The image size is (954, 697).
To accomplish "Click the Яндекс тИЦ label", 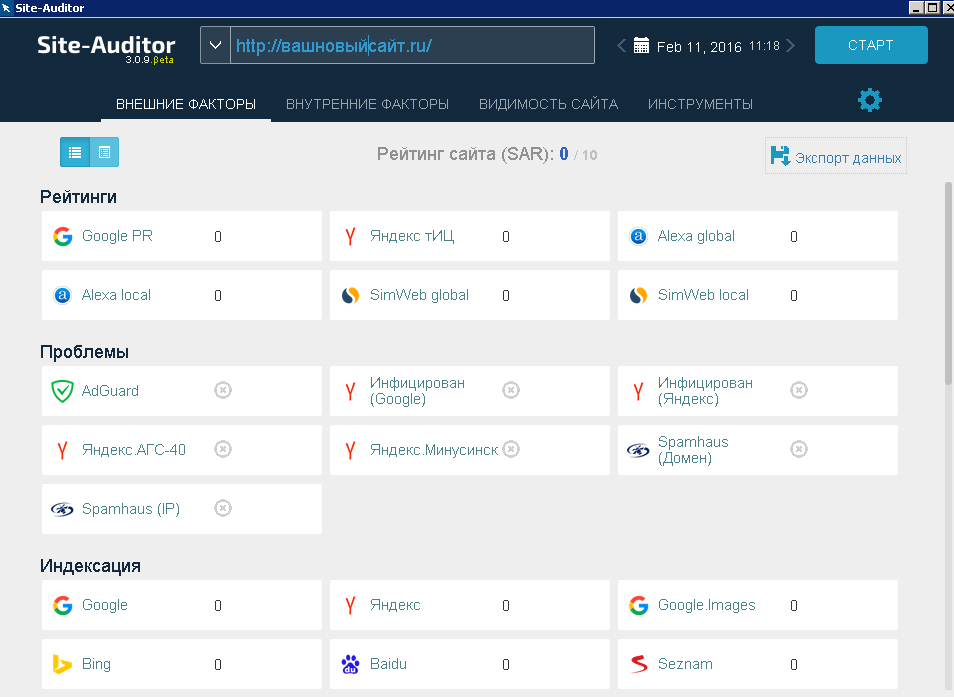I will coord(412,236).
